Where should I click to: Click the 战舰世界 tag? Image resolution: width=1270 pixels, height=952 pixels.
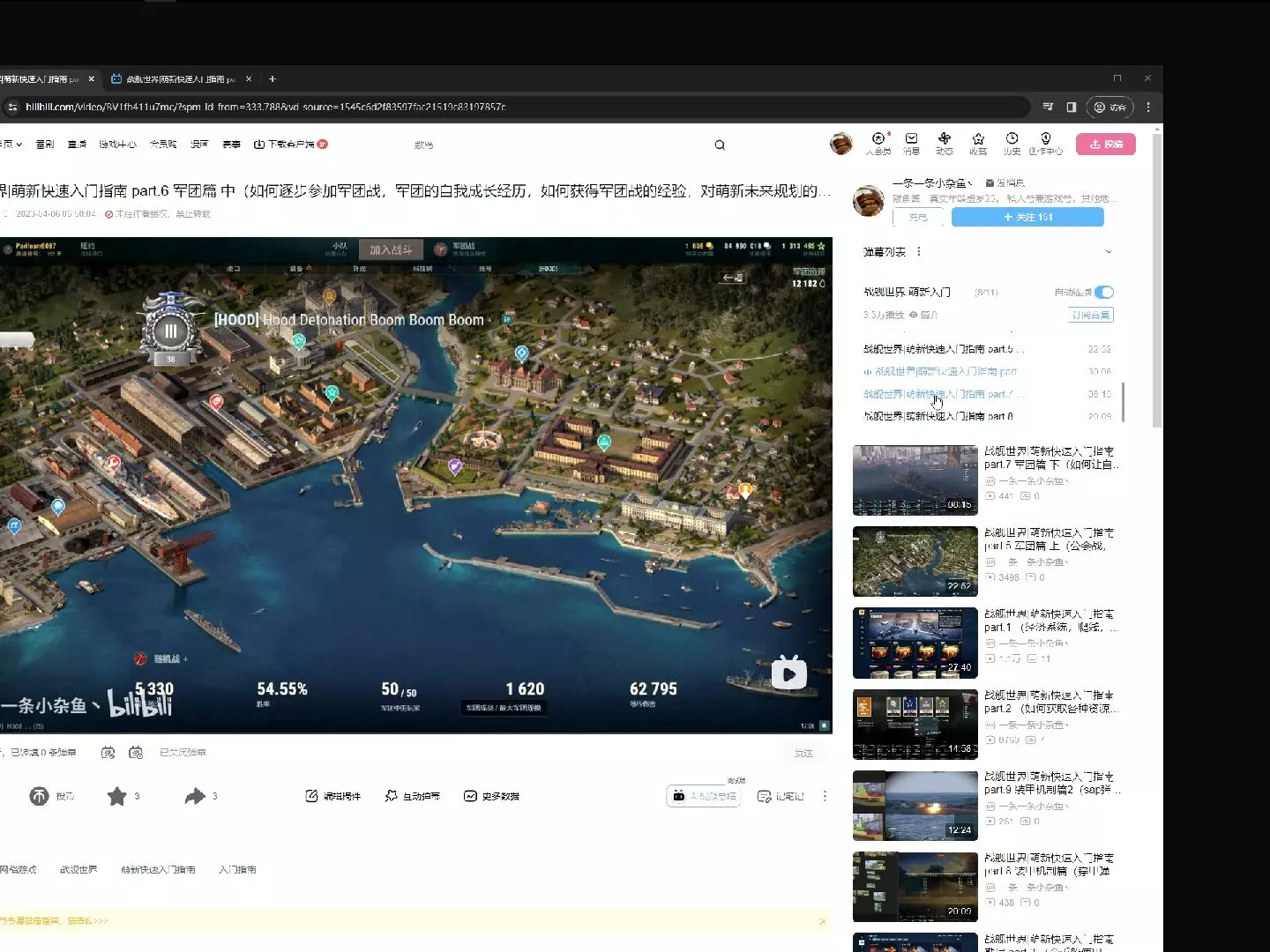point(78,870)
